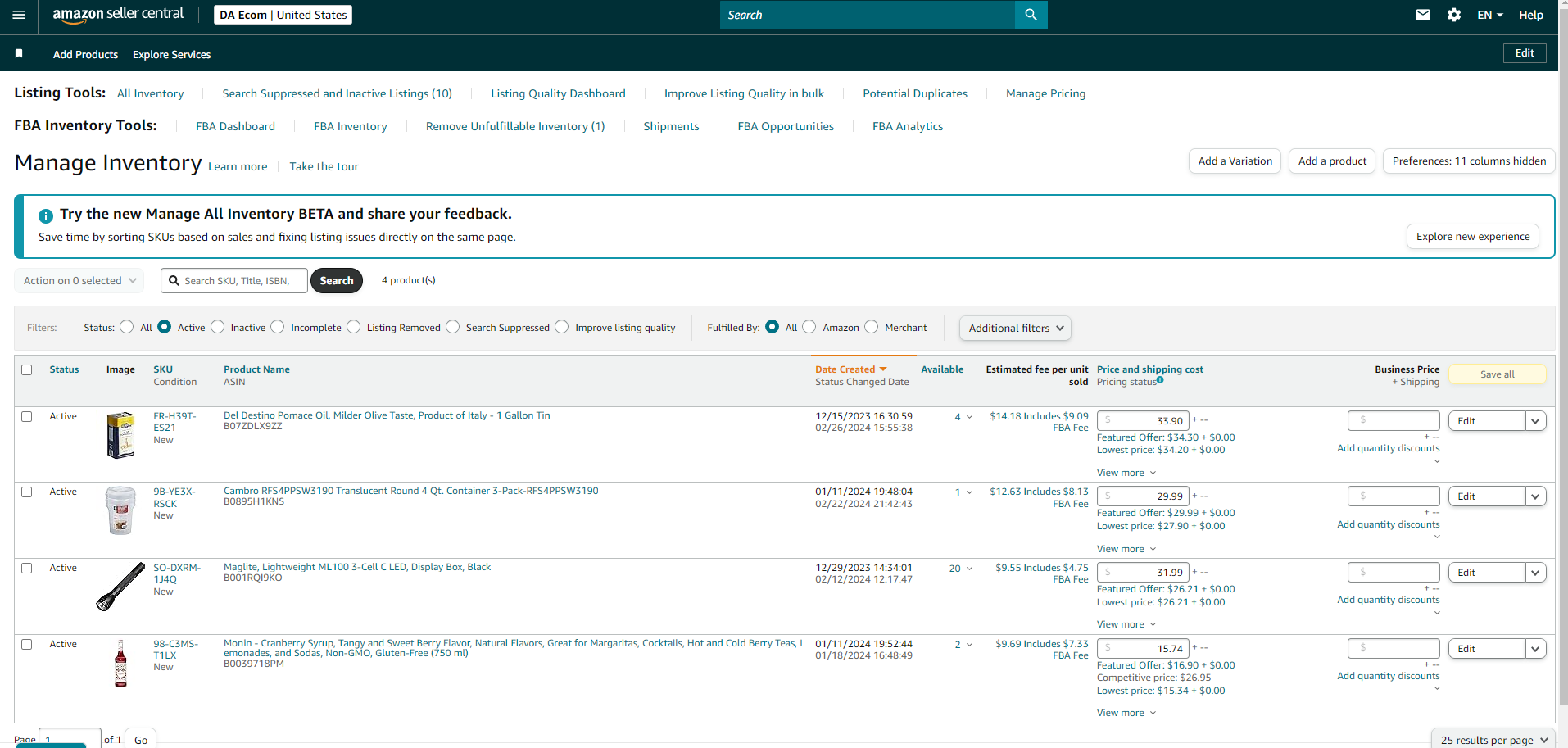Open the Additional filters dropdown

[1015, 328]
